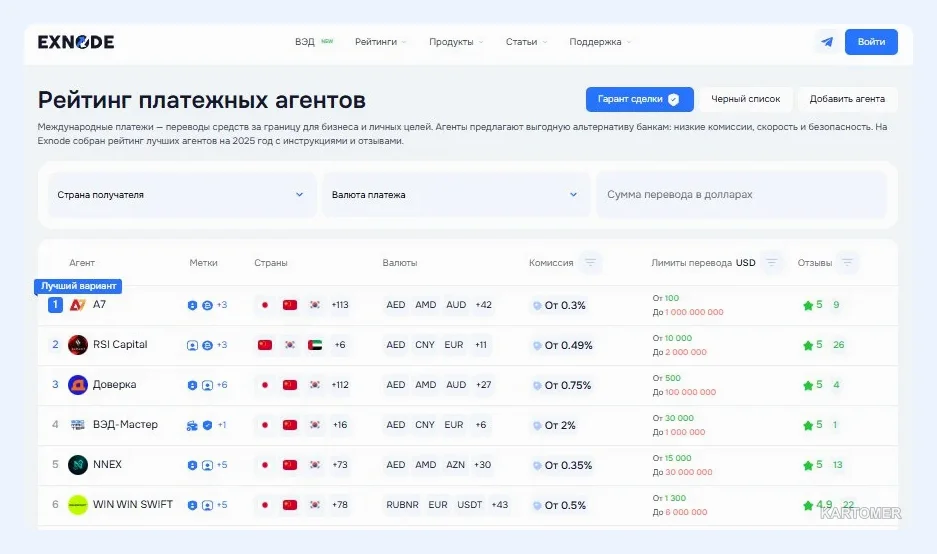Click the Гарант сделки button
Image resolution: width=937 pixels, height=554 pixels.
pos(639,99)
